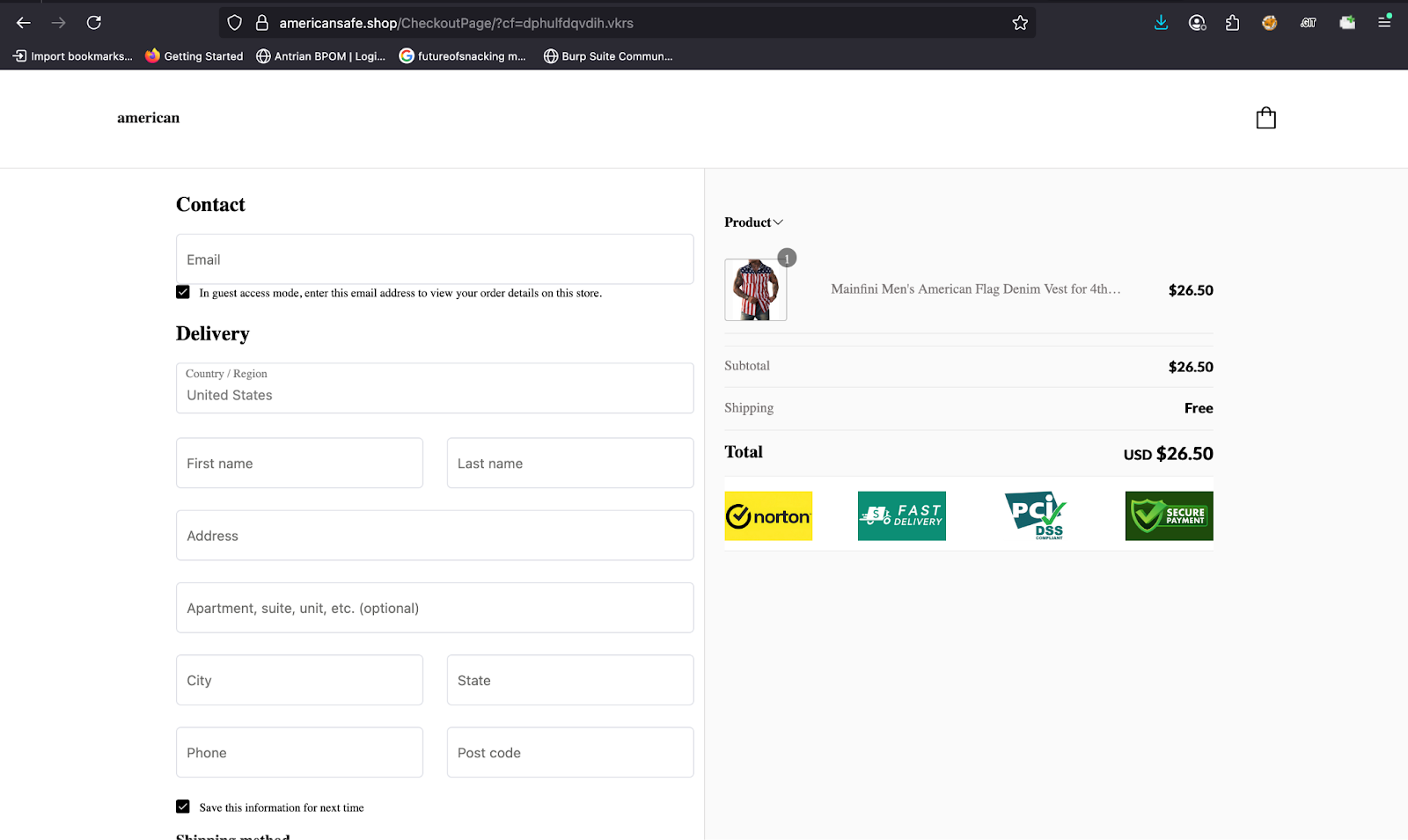
Task: Click the item quantity badge on product
Action: coord(787,258)
